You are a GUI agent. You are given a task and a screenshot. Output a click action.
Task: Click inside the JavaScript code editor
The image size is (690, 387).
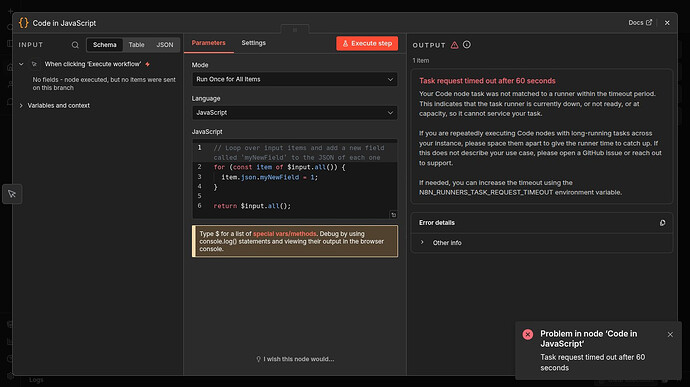tap(295, 179)
